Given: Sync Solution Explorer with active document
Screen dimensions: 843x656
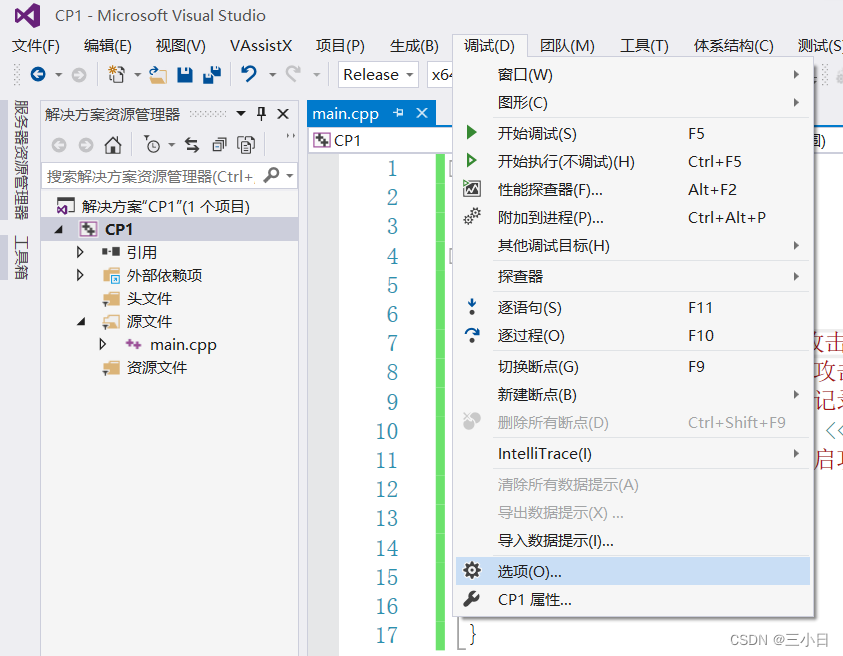Looking at the screenshot, I should pos(191,146).
